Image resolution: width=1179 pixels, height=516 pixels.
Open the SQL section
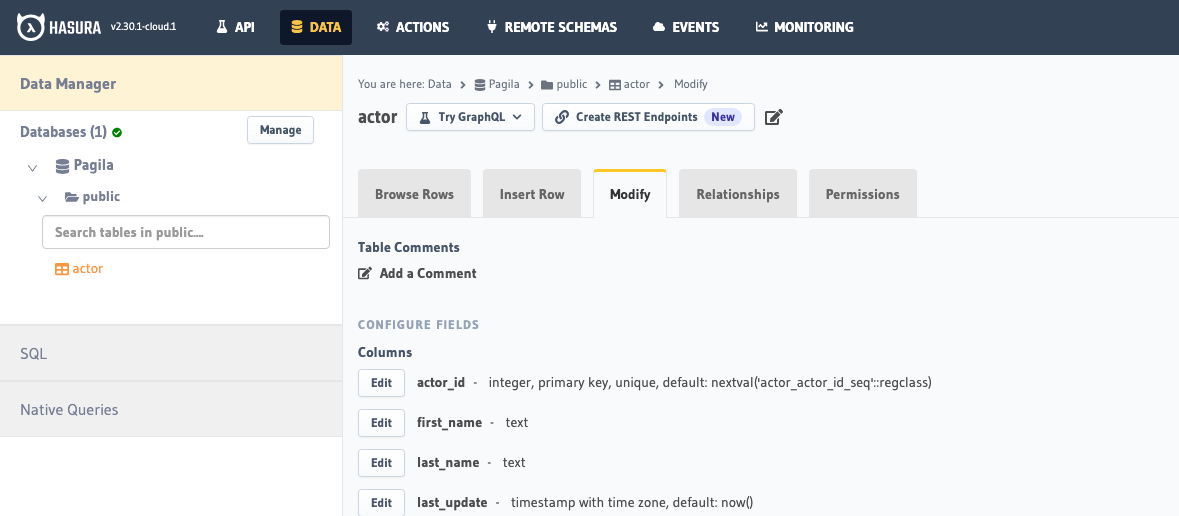[171, 354]
